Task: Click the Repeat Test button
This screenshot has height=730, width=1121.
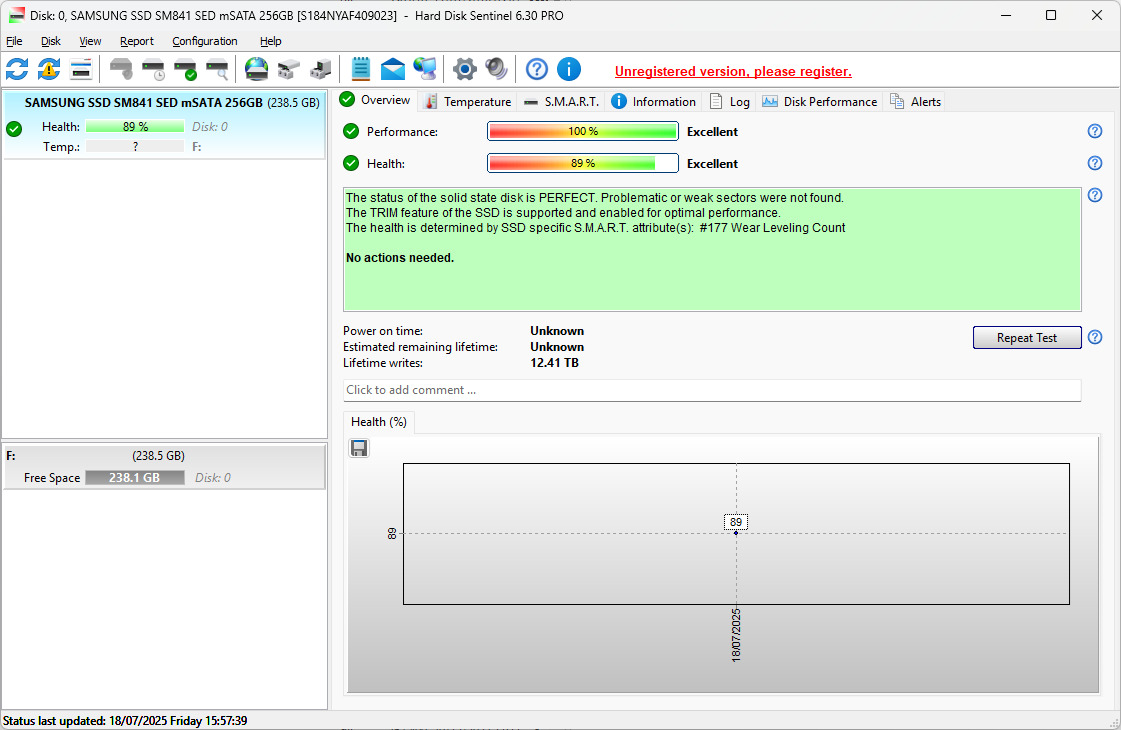Action: (x=1027, y=337)
